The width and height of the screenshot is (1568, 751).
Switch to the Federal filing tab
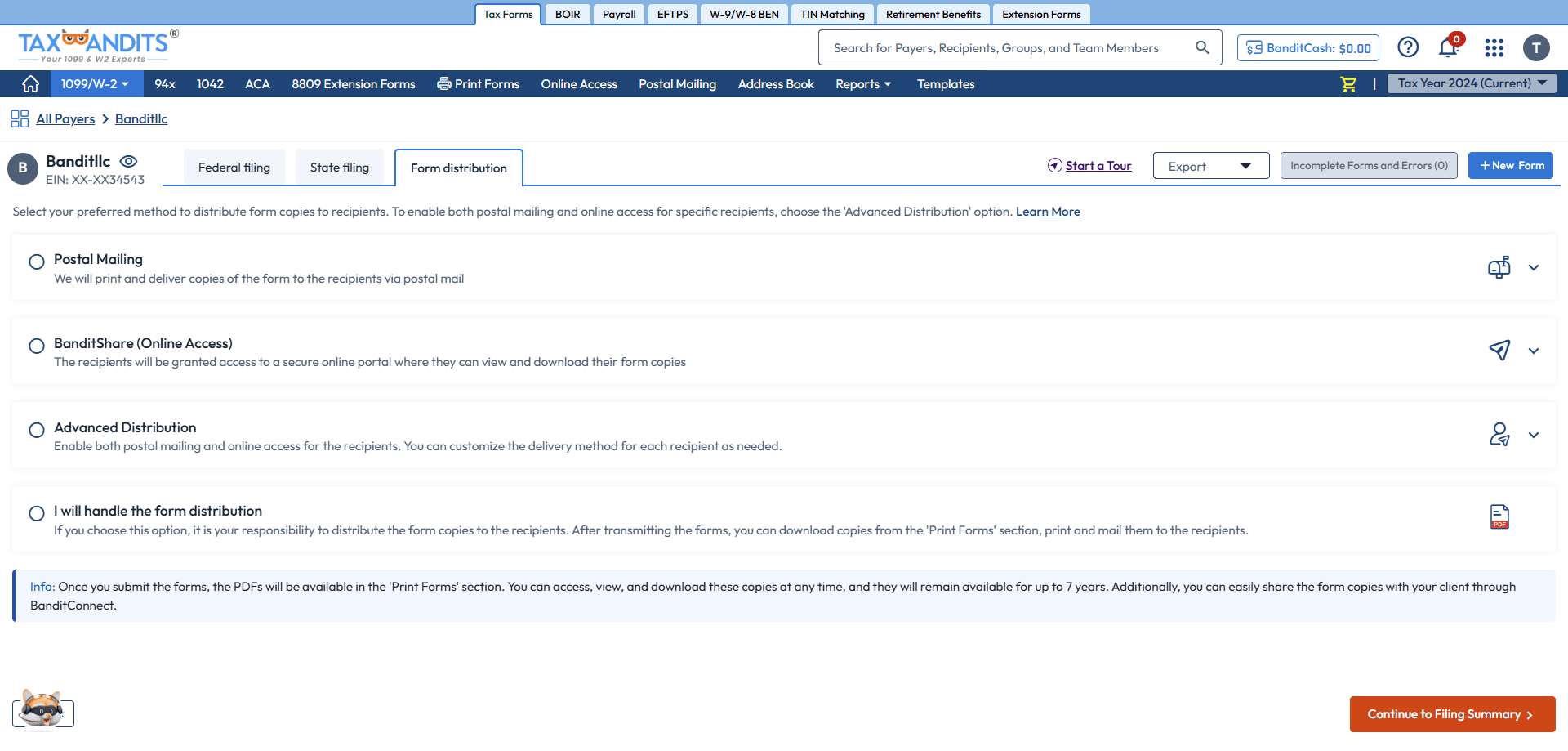[x=234, y=168]
